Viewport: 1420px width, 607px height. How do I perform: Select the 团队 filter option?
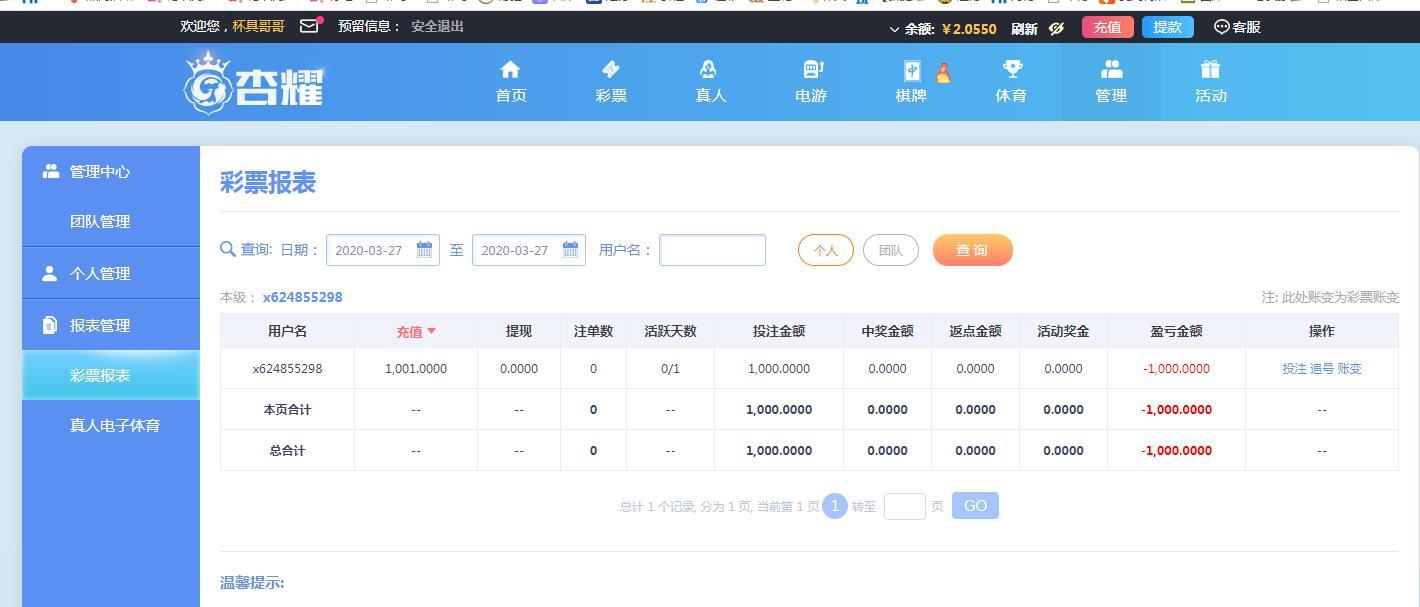coord(891,250)
